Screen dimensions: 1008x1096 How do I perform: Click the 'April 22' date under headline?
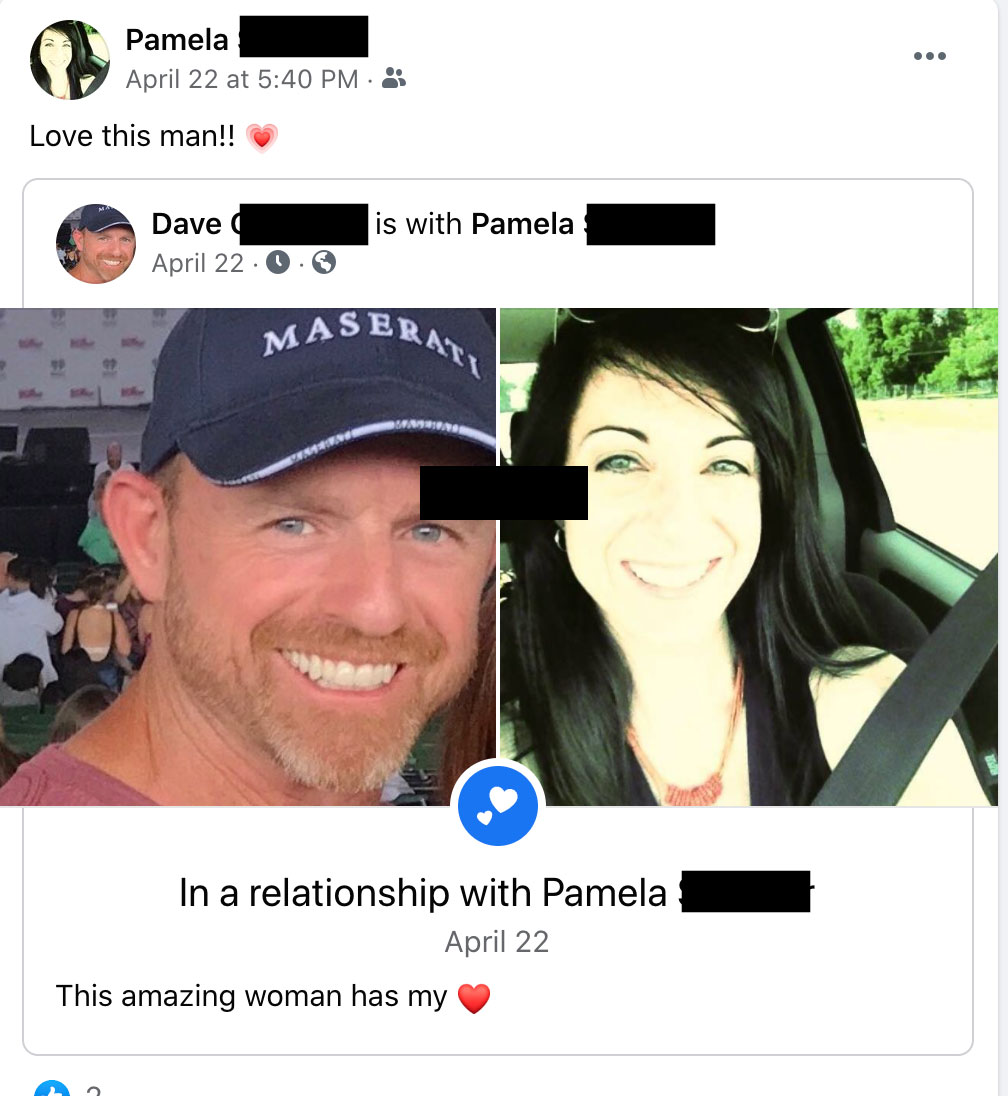coord(496,942)
